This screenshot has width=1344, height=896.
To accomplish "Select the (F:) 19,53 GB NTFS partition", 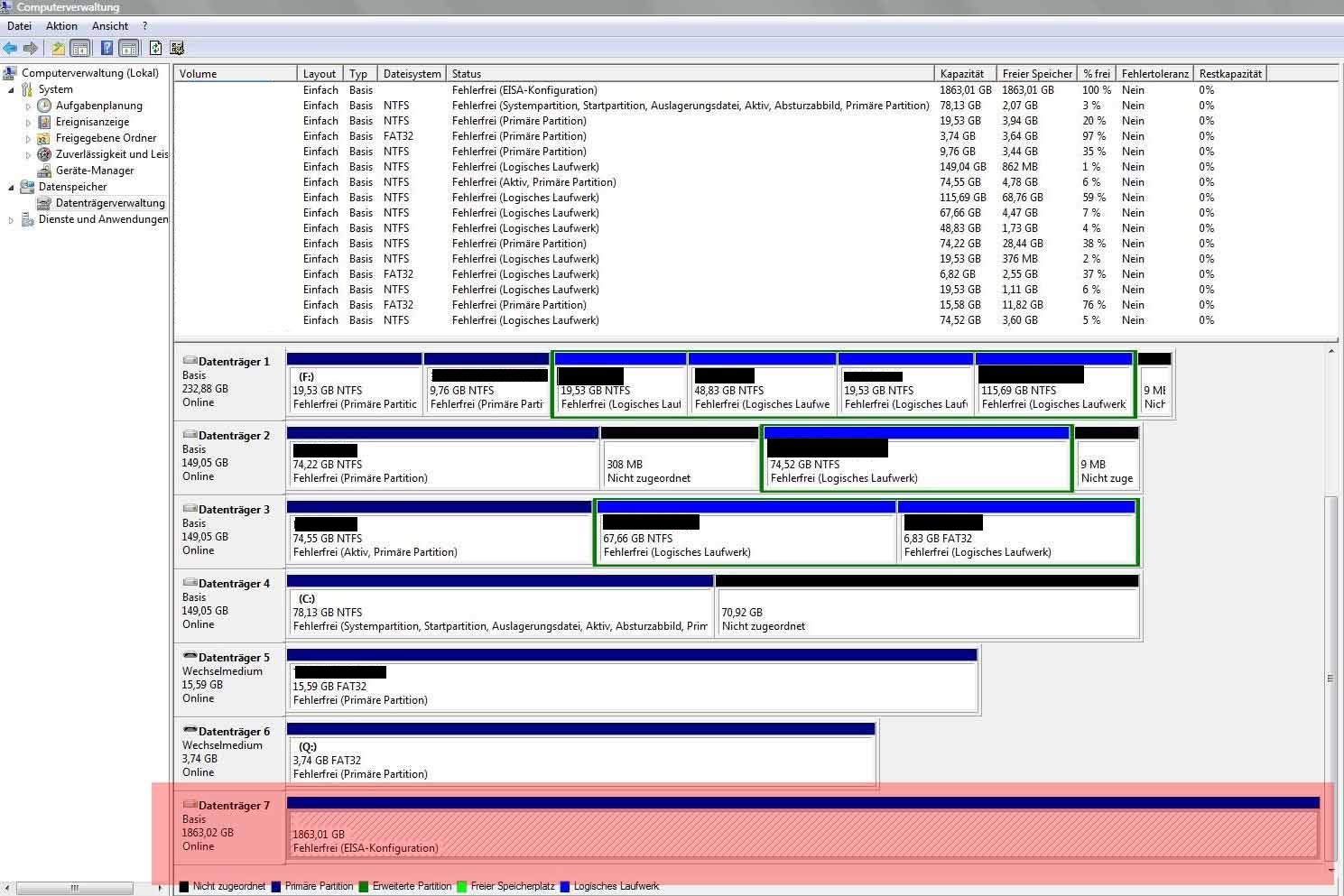I will 355,383.
